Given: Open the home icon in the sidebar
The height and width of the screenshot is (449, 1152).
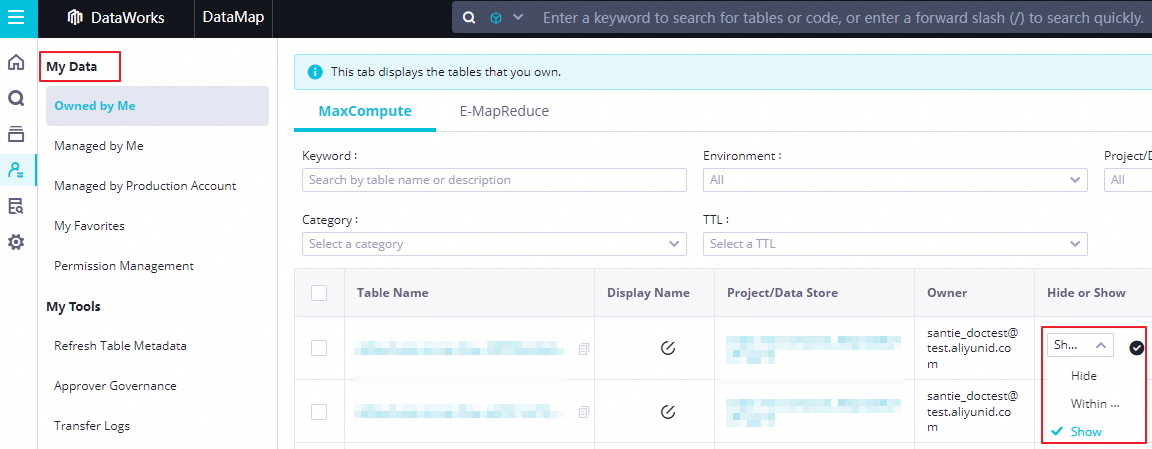Looking at the screenshot, I should click(15, 62).
